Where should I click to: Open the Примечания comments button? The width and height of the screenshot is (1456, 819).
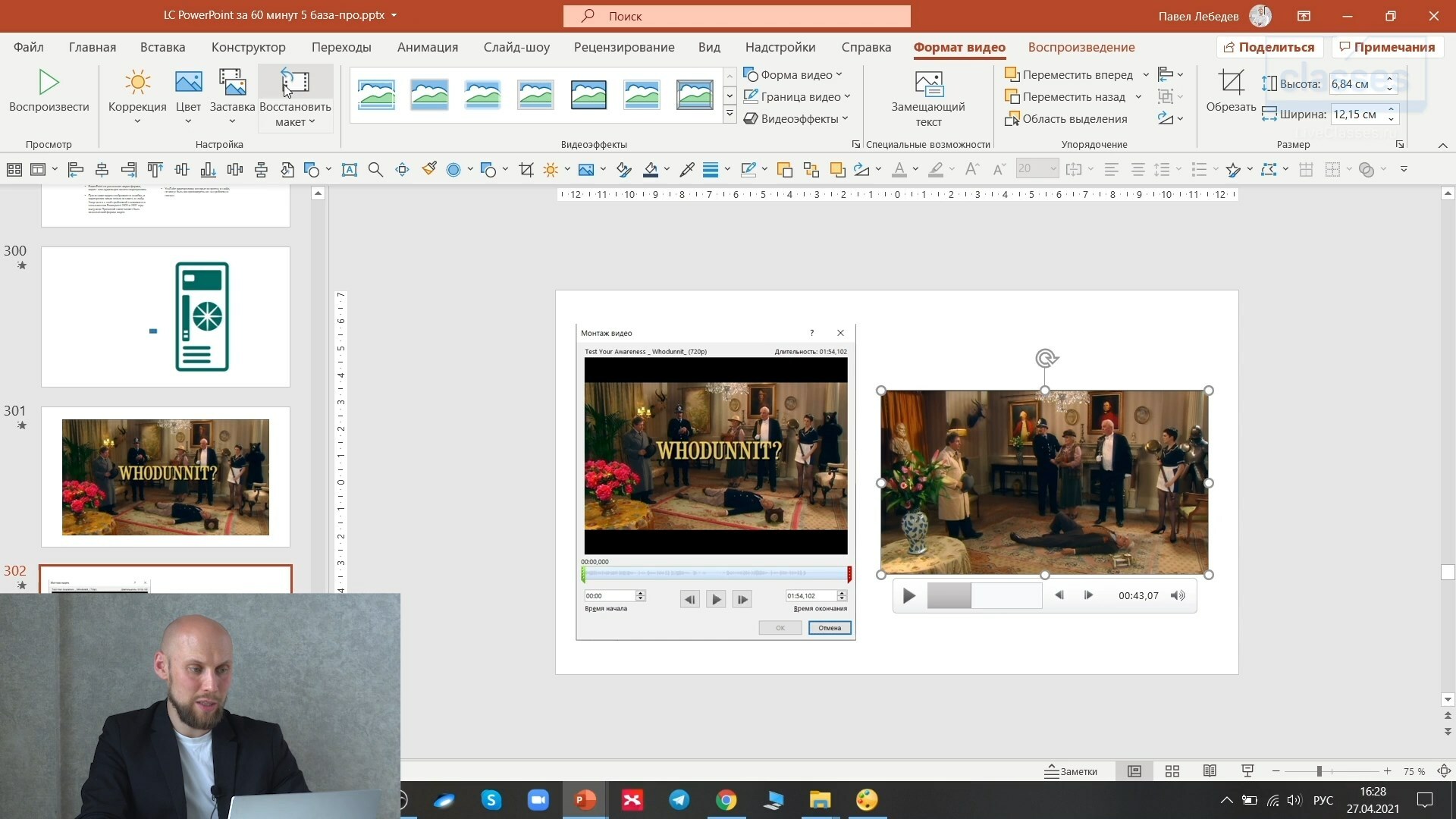(1387, 47)
